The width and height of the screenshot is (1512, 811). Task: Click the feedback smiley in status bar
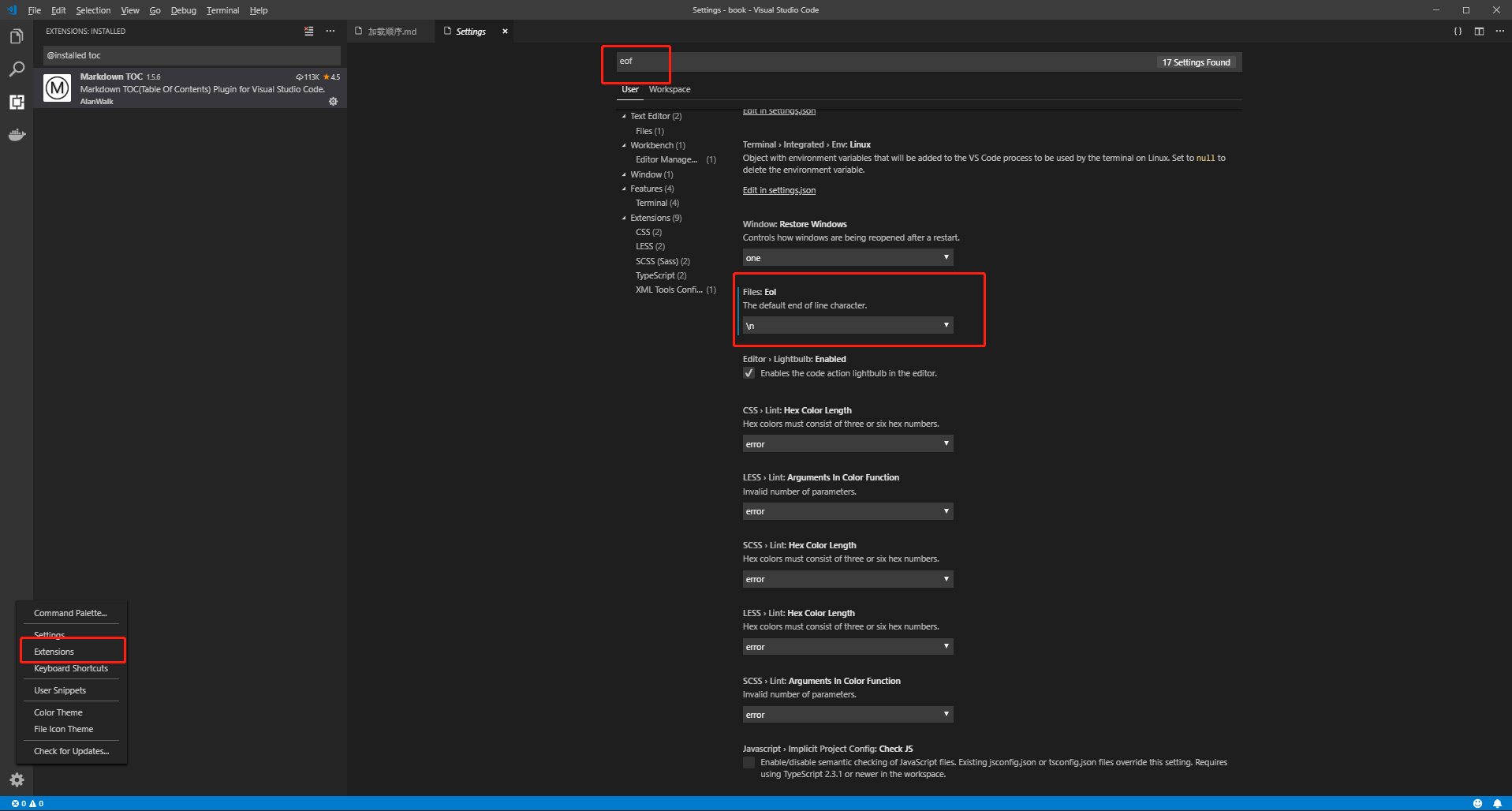1477,803
